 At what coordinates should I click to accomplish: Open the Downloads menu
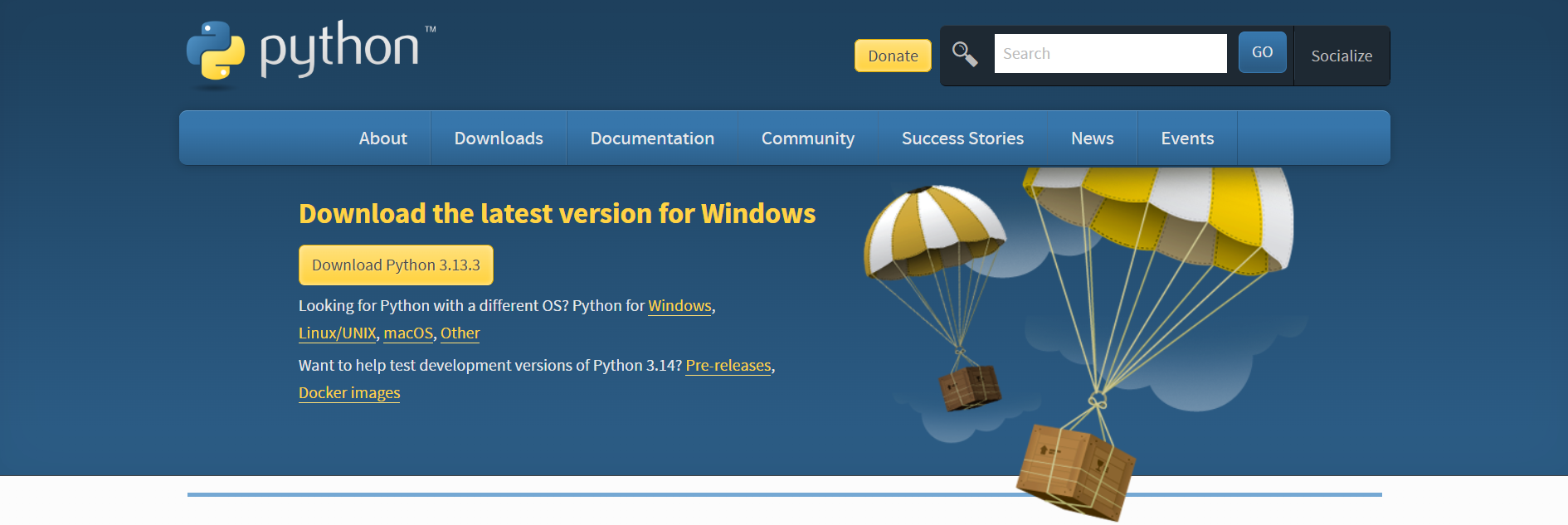click(x=499, y=139)
